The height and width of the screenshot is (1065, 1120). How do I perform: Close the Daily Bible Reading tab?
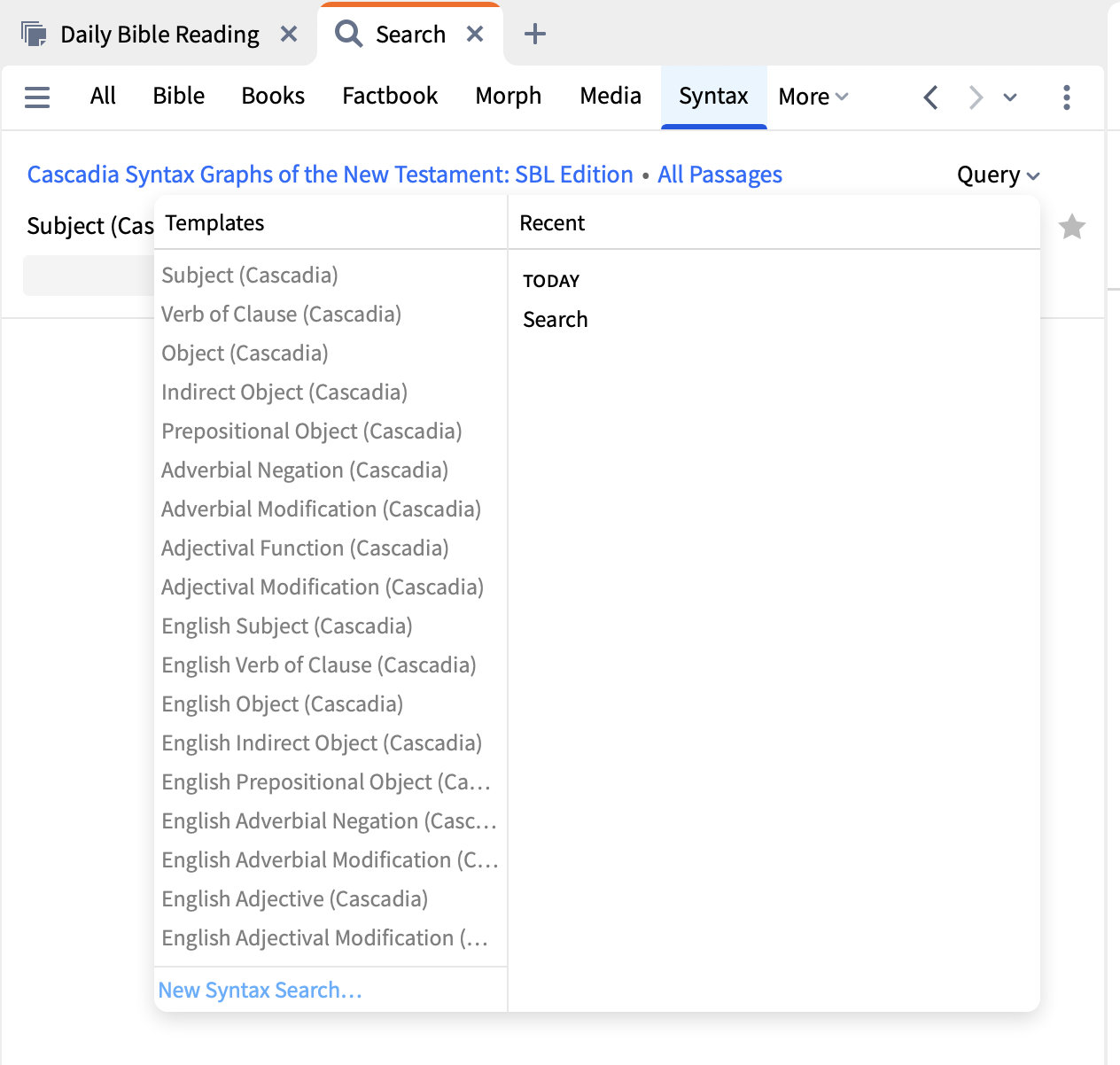(289, 35)
